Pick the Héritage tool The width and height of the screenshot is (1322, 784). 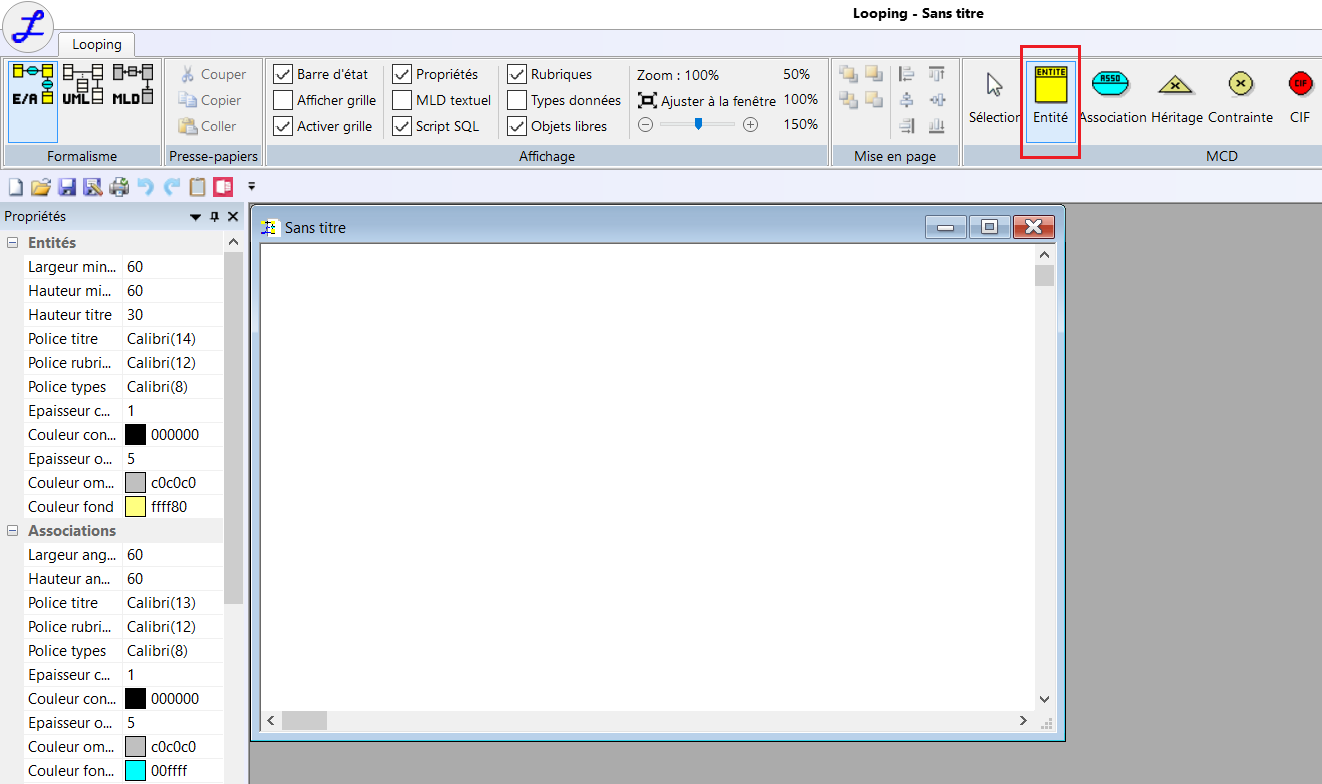click(1176, 99)
